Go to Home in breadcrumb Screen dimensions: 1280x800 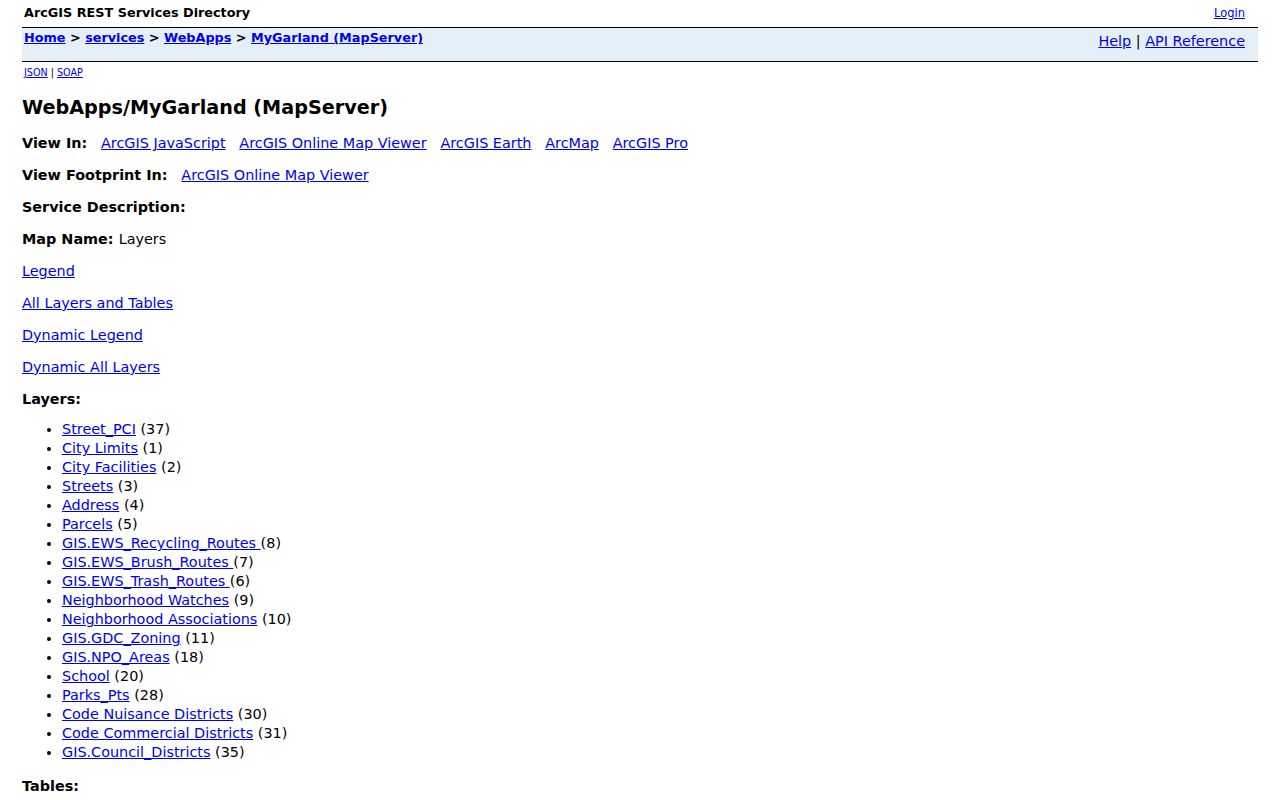(44, 38)
